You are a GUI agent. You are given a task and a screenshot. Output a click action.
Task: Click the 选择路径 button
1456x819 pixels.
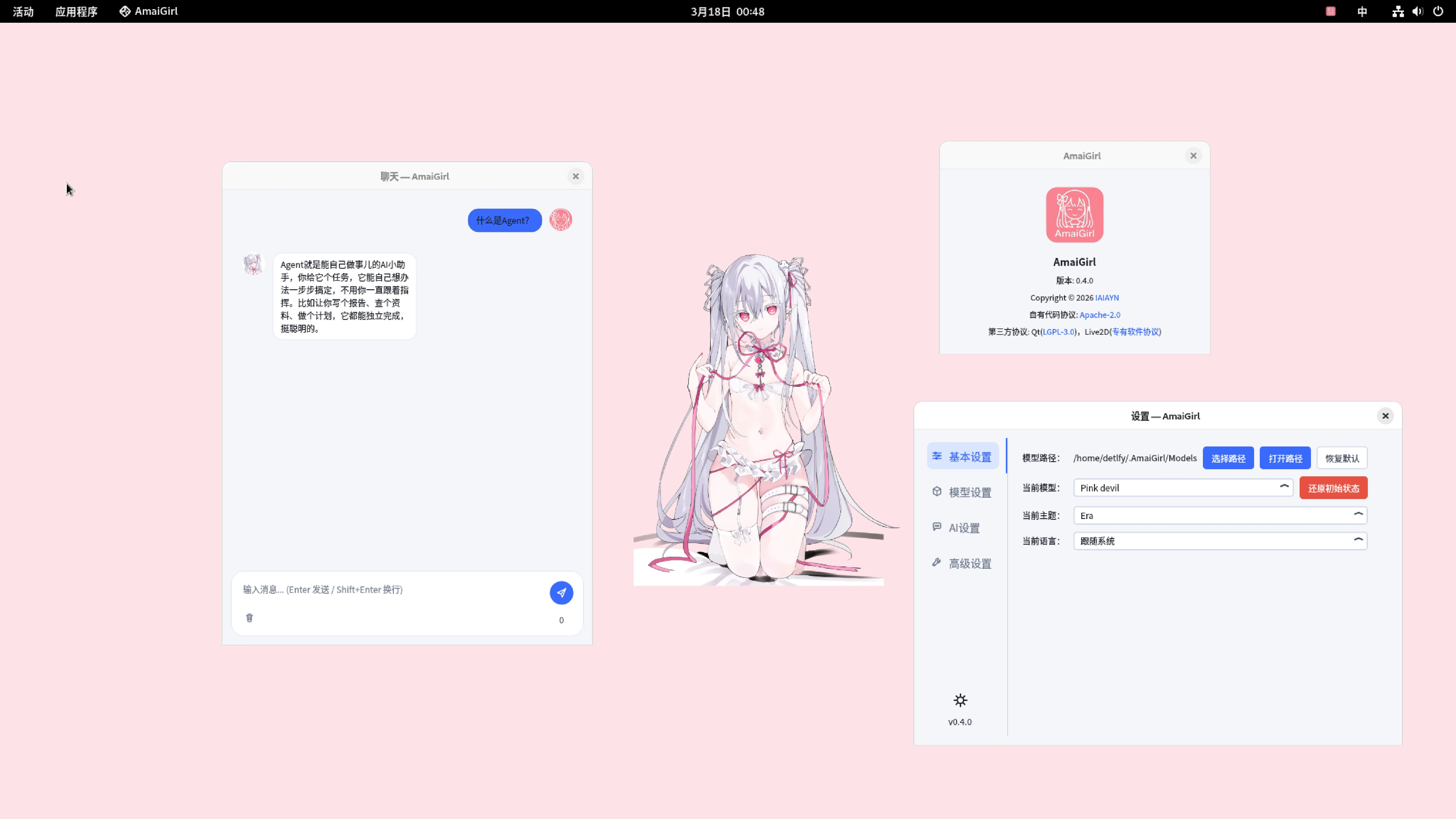click(x=1228, y=458)
